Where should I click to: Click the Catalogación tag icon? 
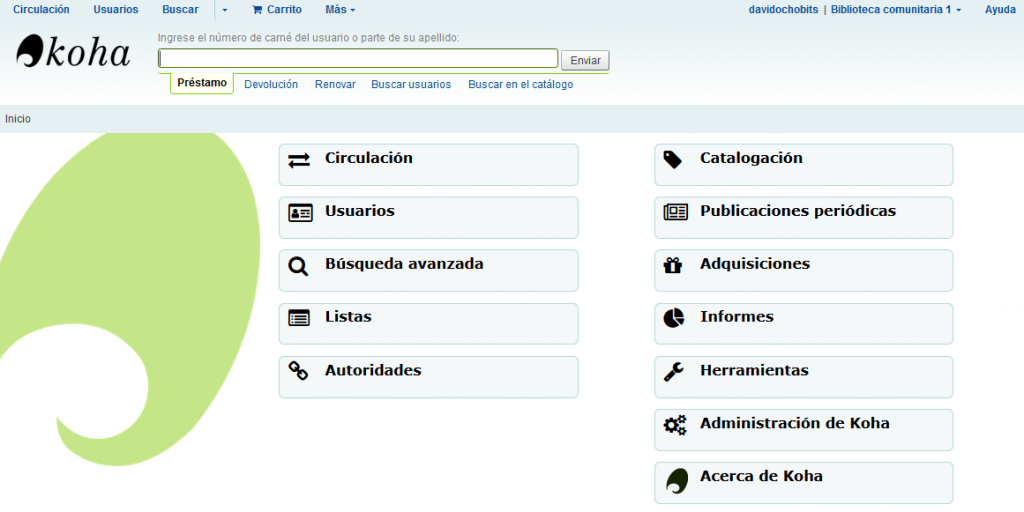point(673,159)
